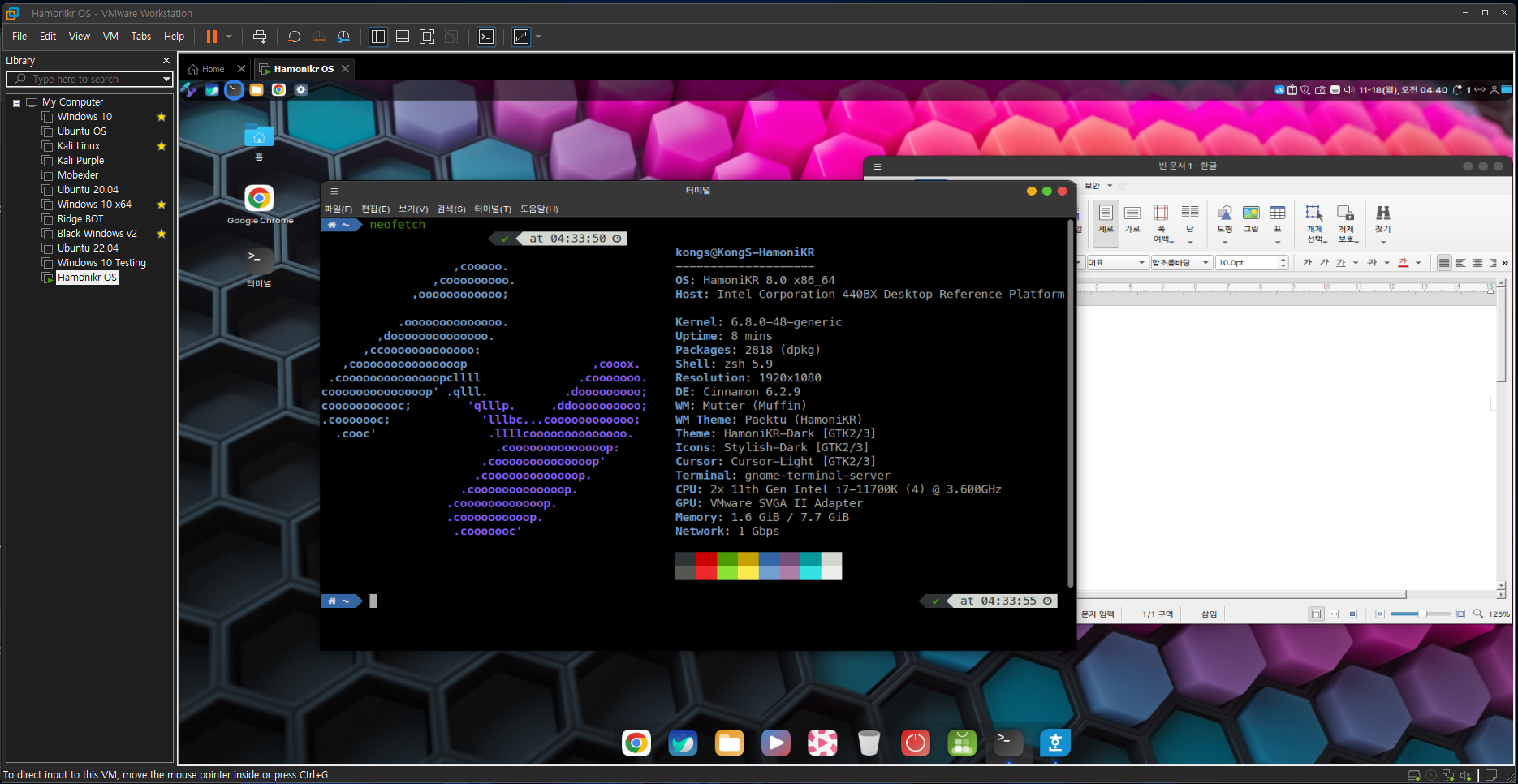Open the VMware console view icon
The image size is (1518, 784).
[486, 37]
